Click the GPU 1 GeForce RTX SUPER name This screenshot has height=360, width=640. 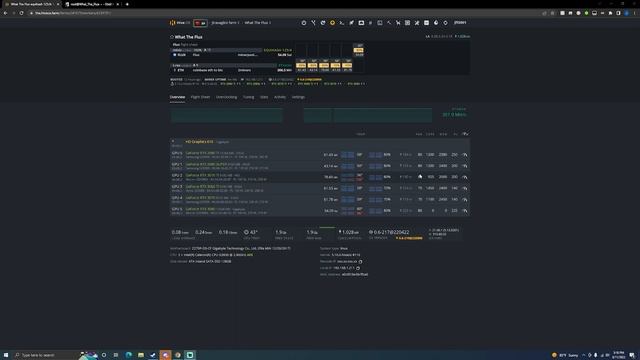click(206, 164)
